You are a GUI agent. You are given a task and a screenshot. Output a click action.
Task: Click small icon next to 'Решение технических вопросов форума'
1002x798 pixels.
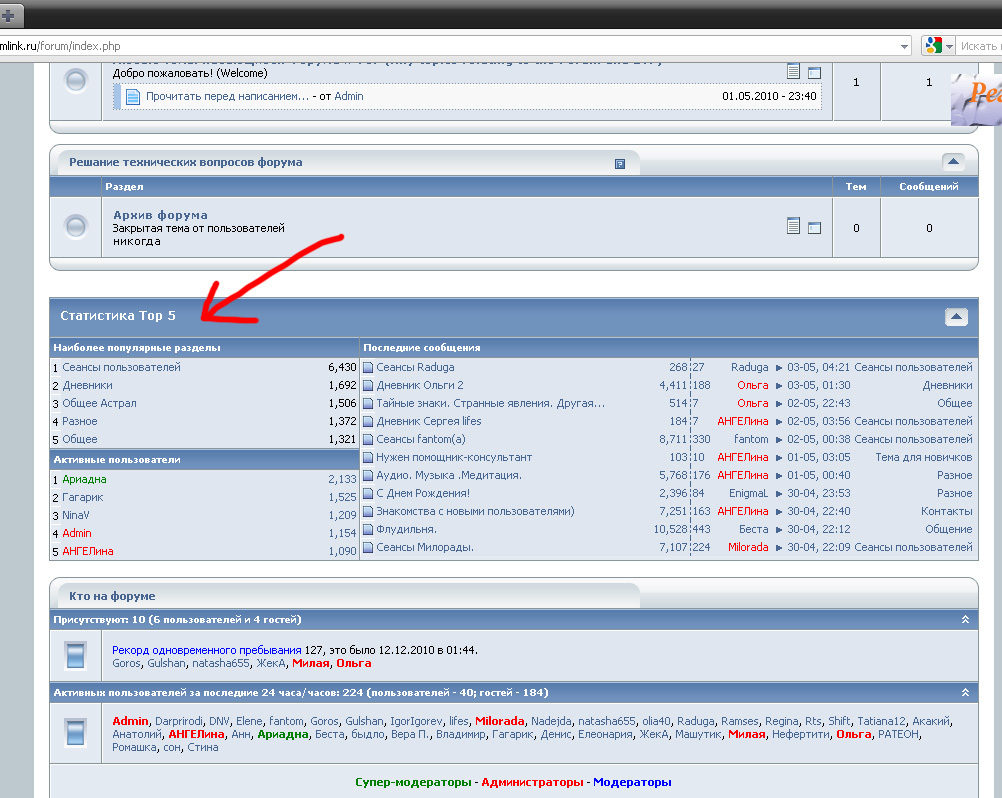[x=619, y=164]
